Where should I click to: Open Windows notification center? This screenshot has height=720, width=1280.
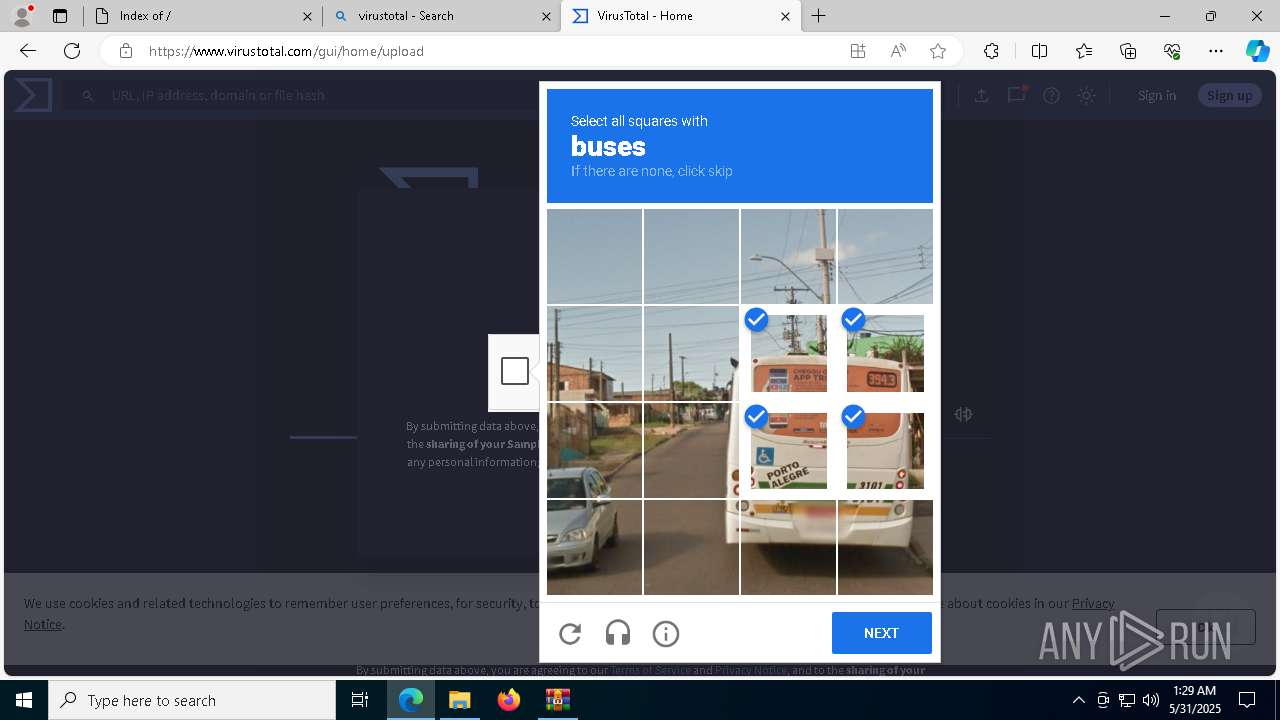point(1247,700)
